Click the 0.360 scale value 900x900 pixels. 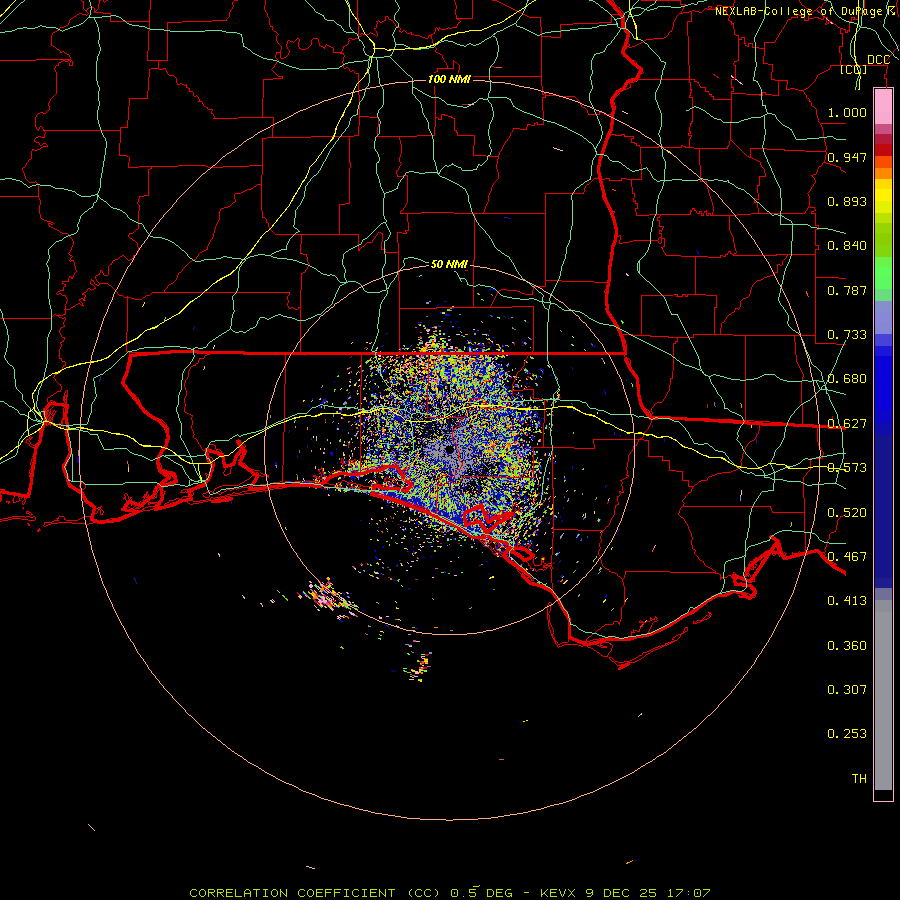(x=847, y=646)
